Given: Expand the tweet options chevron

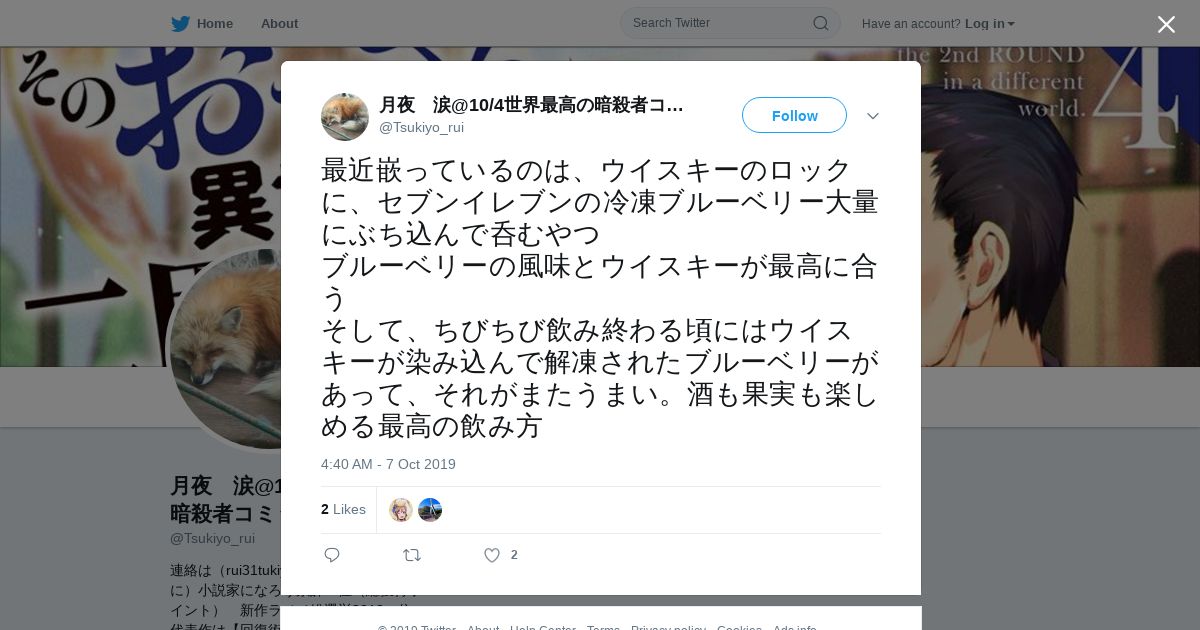Looking at the screenshot, I should coord(873,116).
